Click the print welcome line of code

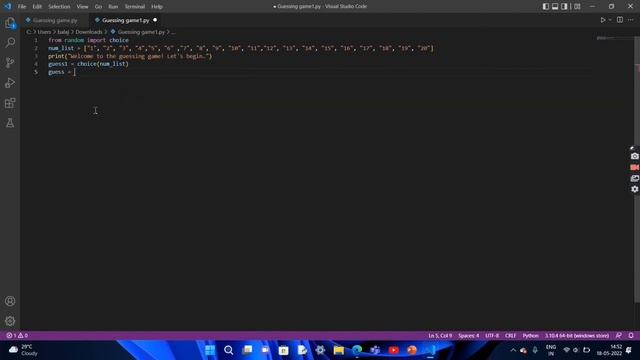pyautogui.click(x=130, y=56)
